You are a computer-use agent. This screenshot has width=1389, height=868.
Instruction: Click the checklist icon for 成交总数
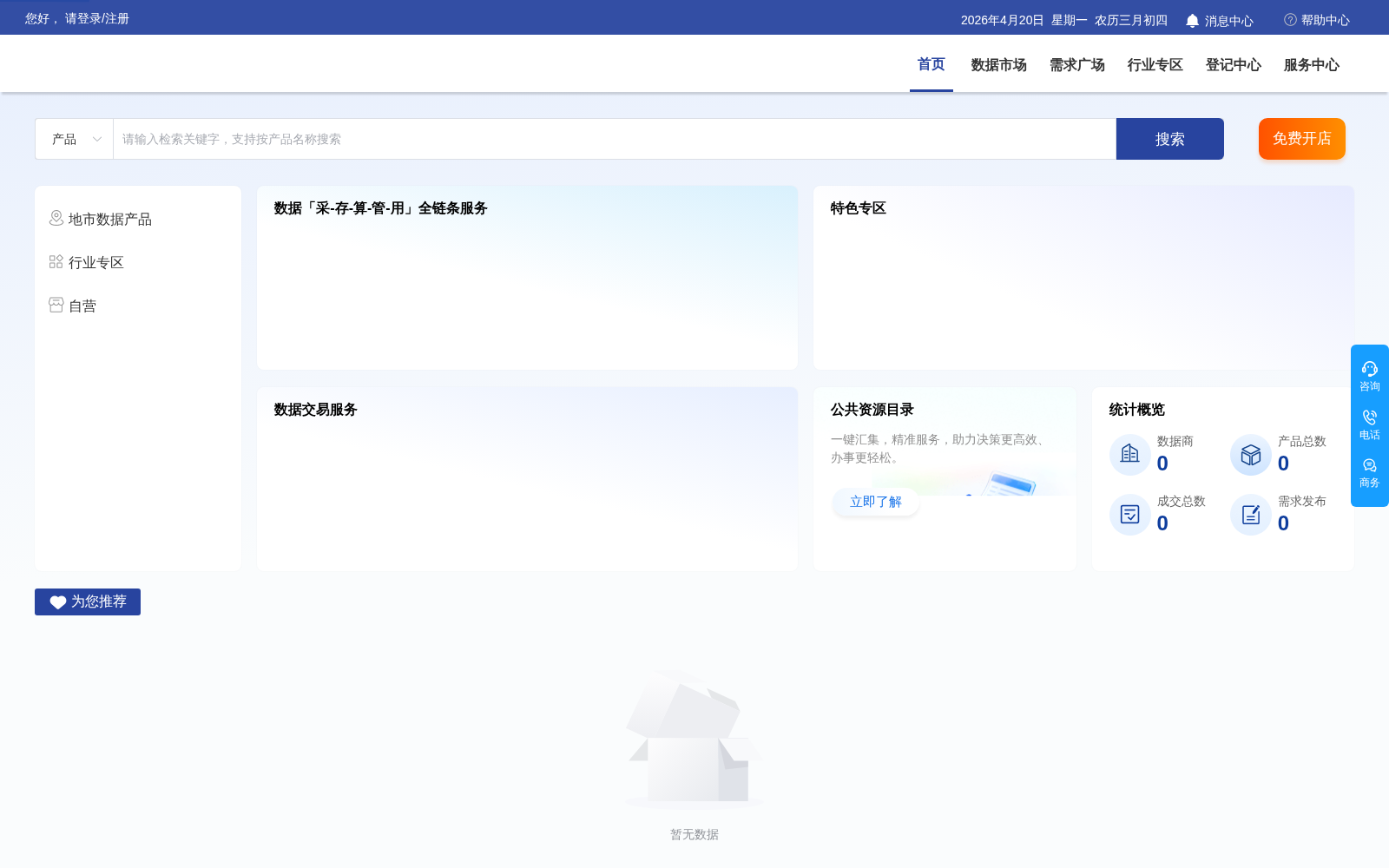(1130, 514)
